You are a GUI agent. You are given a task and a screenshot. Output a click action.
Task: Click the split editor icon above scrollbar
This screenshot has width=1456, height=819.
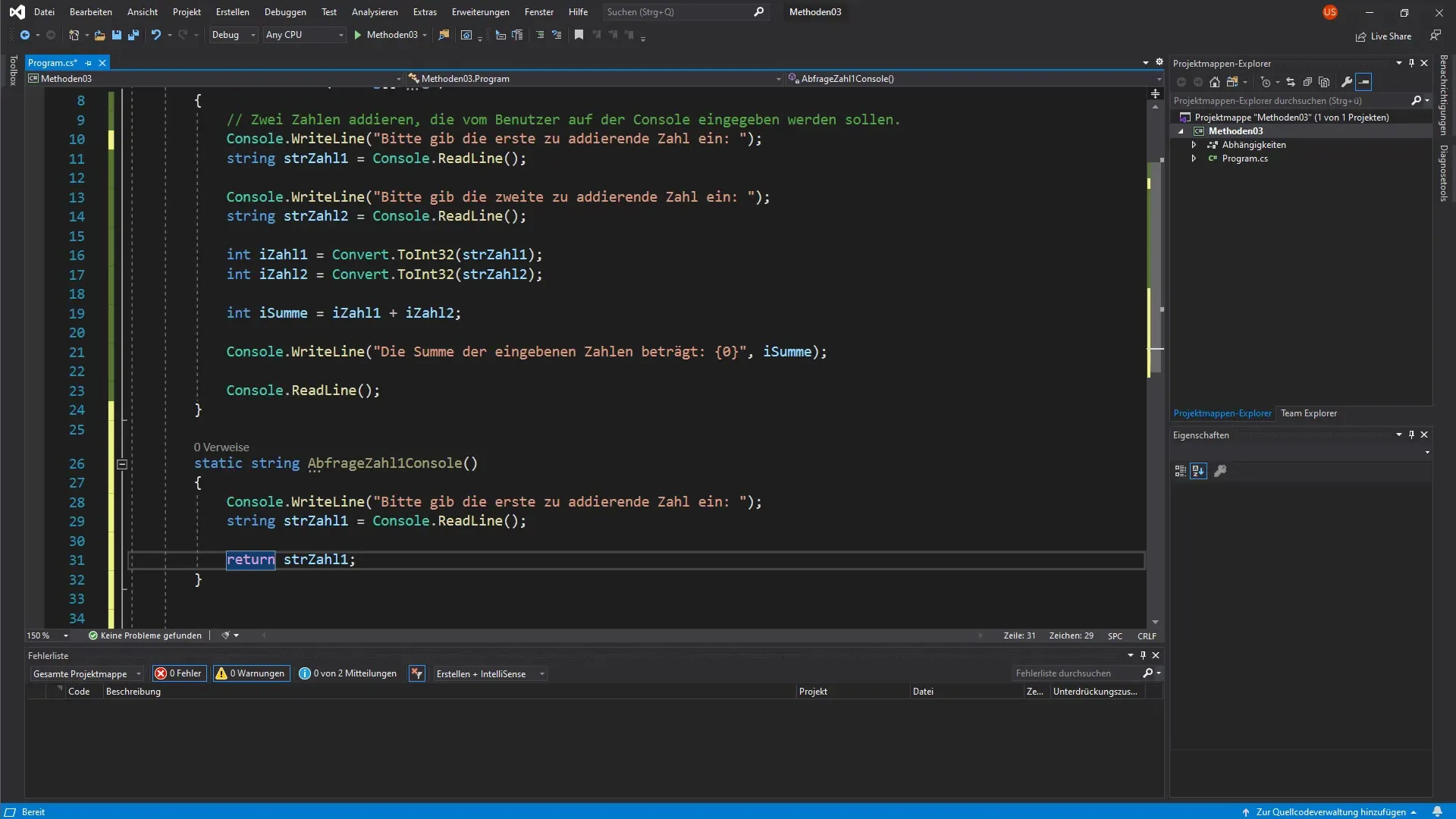[x=1155, y=94]
